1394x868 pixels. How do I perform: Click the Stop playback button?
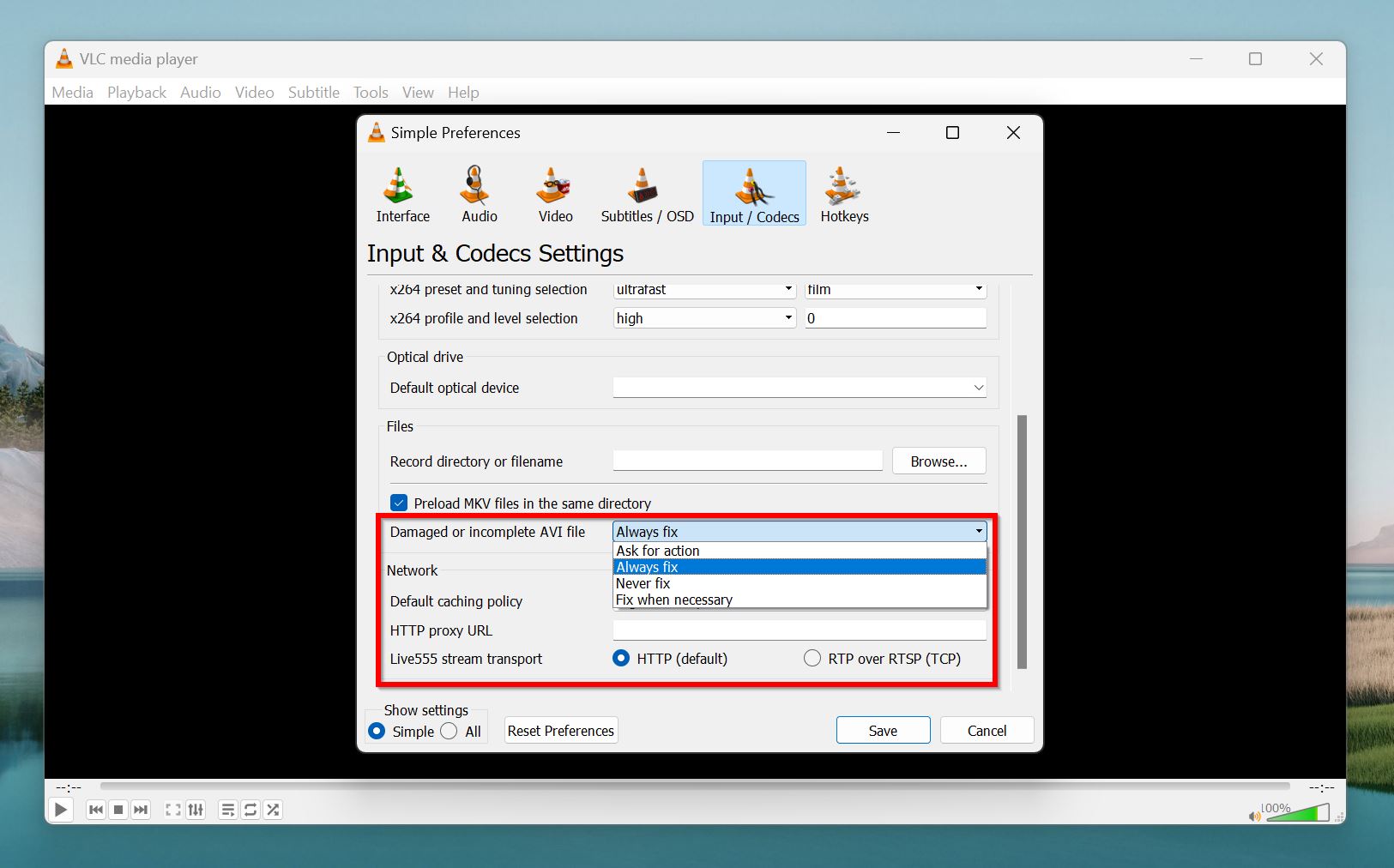(118, 810)
